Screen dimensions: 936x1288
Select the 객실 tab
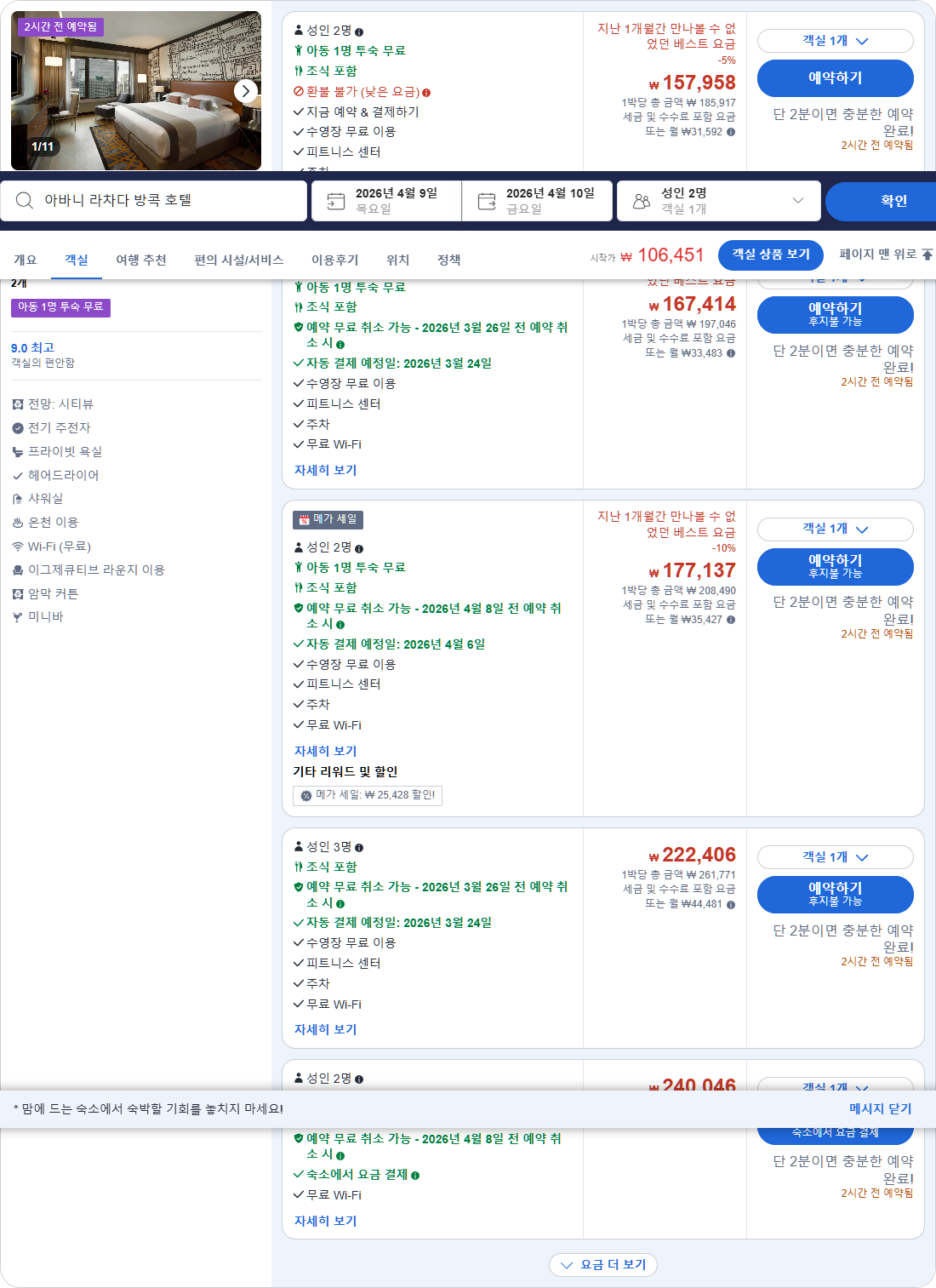coord(77,260)
